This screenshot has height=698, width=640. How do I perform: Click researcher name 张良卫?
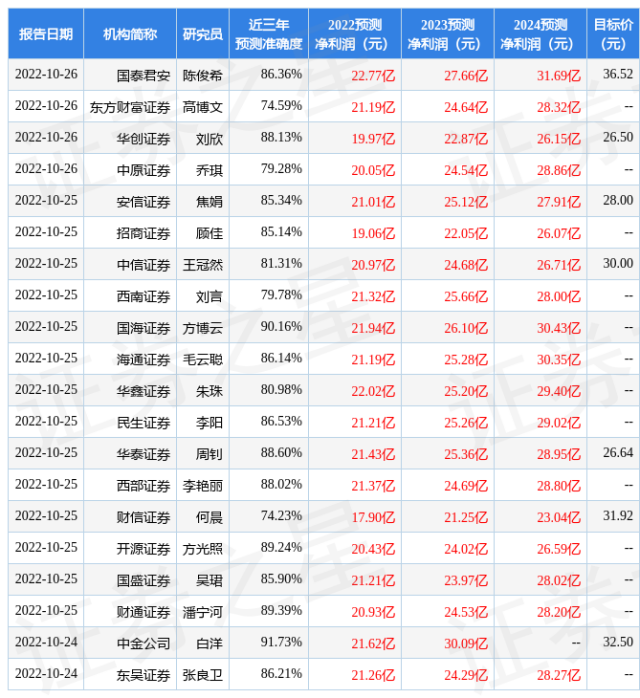coord(203,675)
